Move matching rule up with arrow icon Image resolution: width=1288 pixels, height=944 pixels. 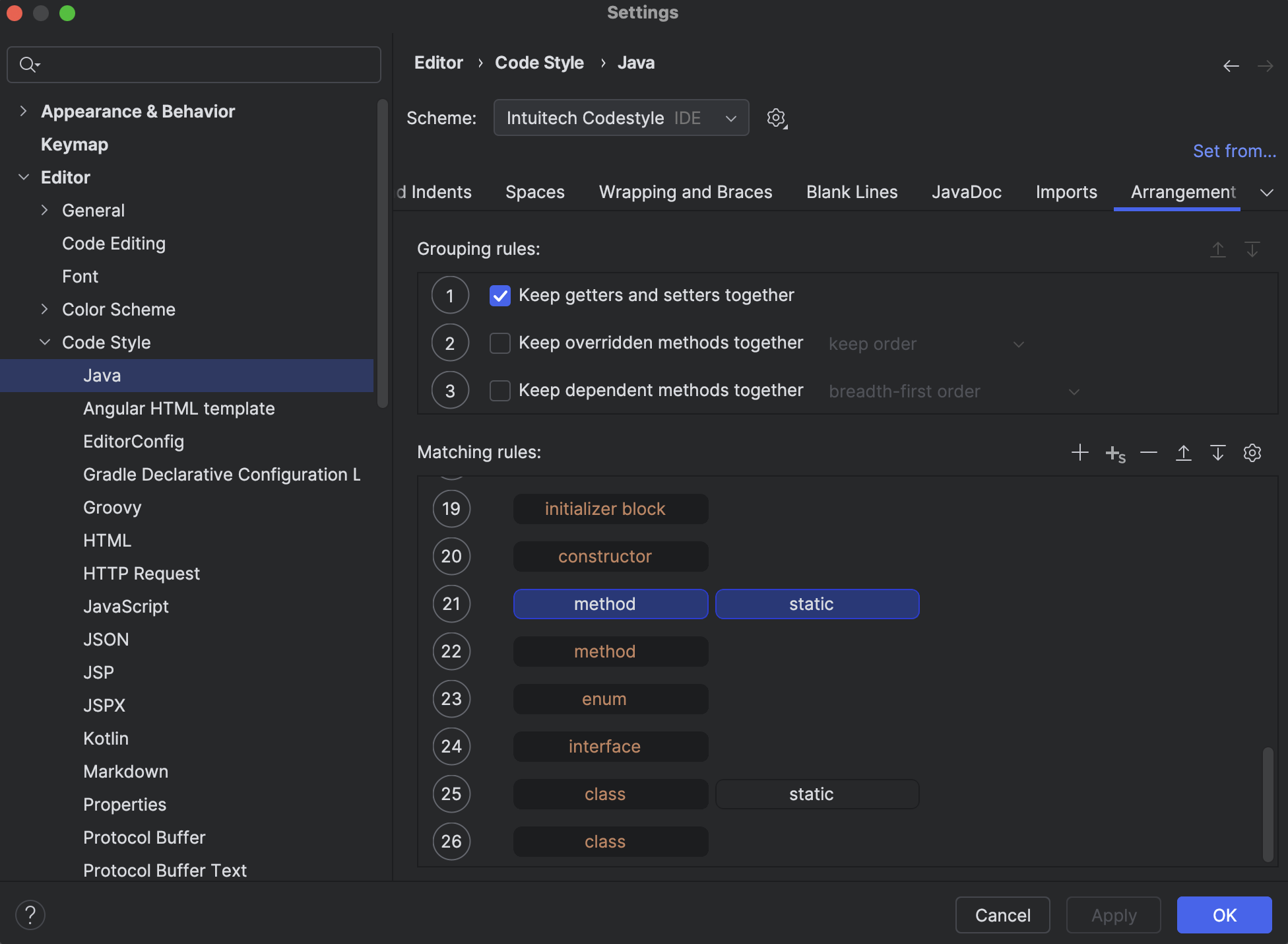[x=1184, y=452]
